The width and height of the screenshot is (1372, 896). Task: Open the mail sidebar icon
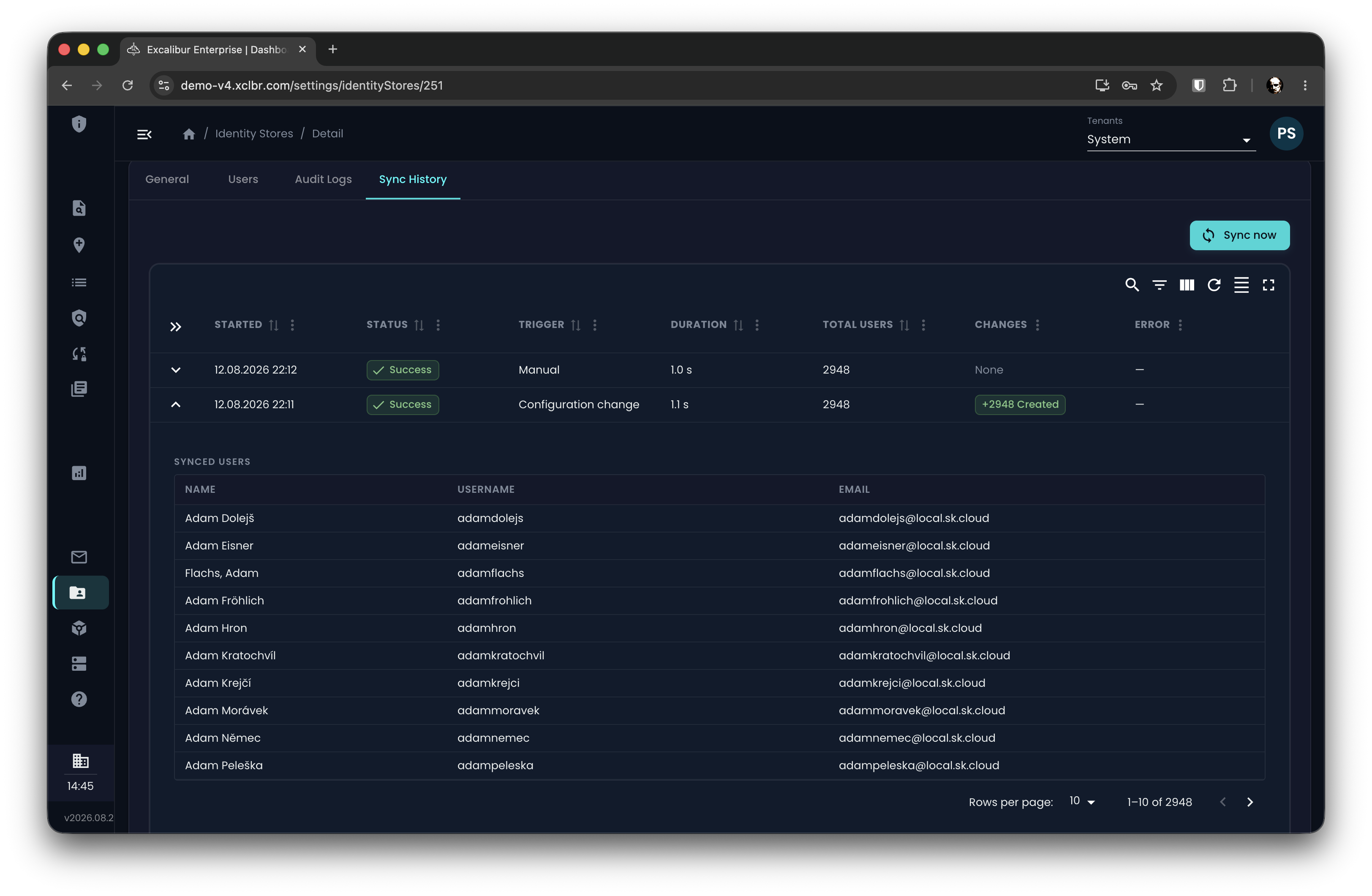(x=79, y=557)
